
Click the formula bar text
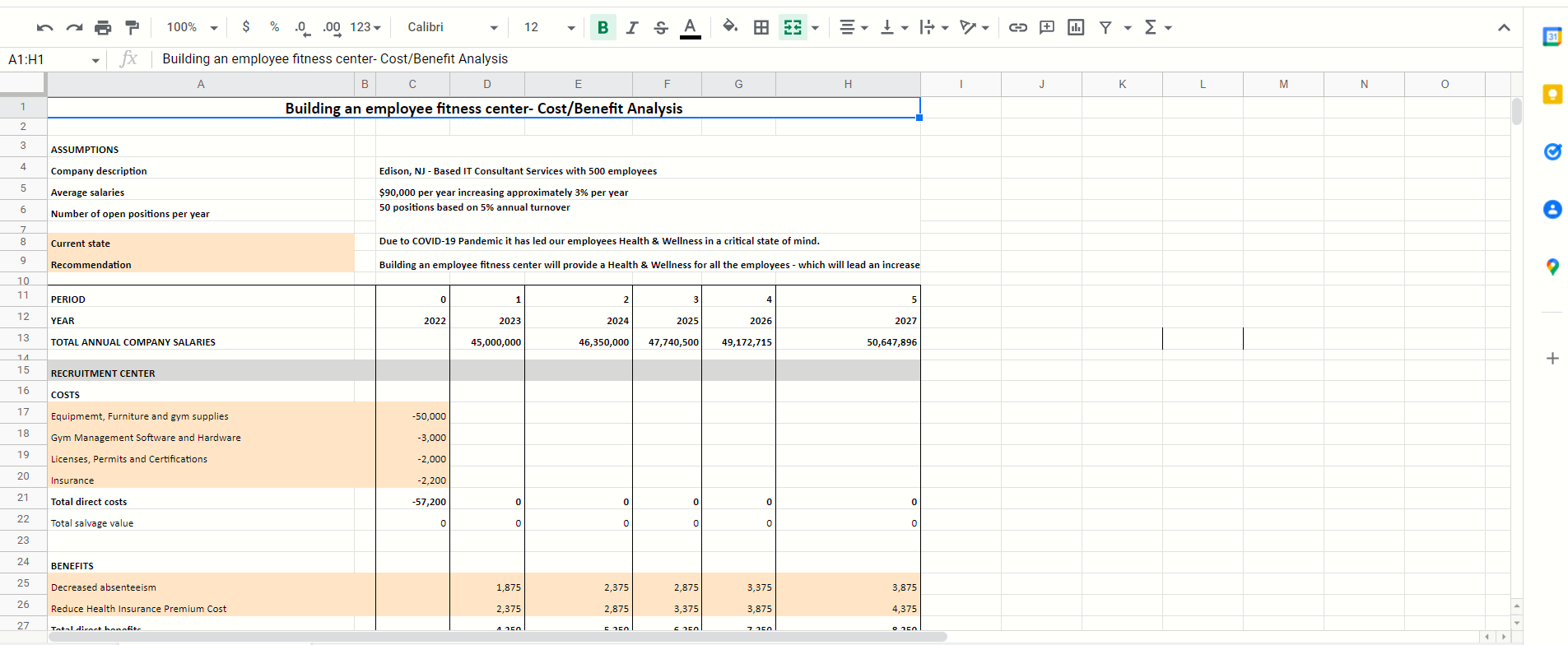coord(335,58)
